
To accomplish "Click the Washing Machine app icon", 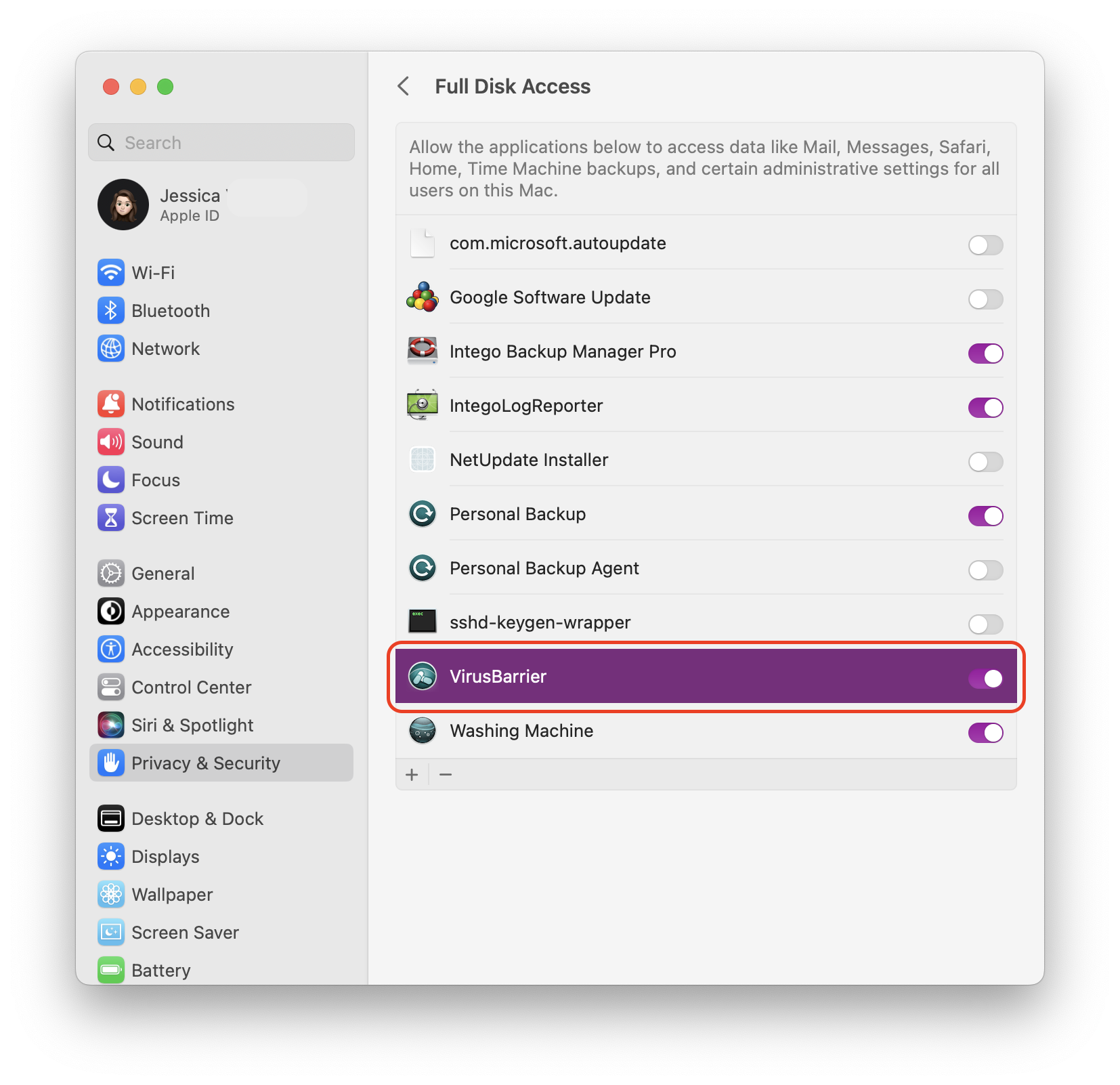I will (423, 731).
